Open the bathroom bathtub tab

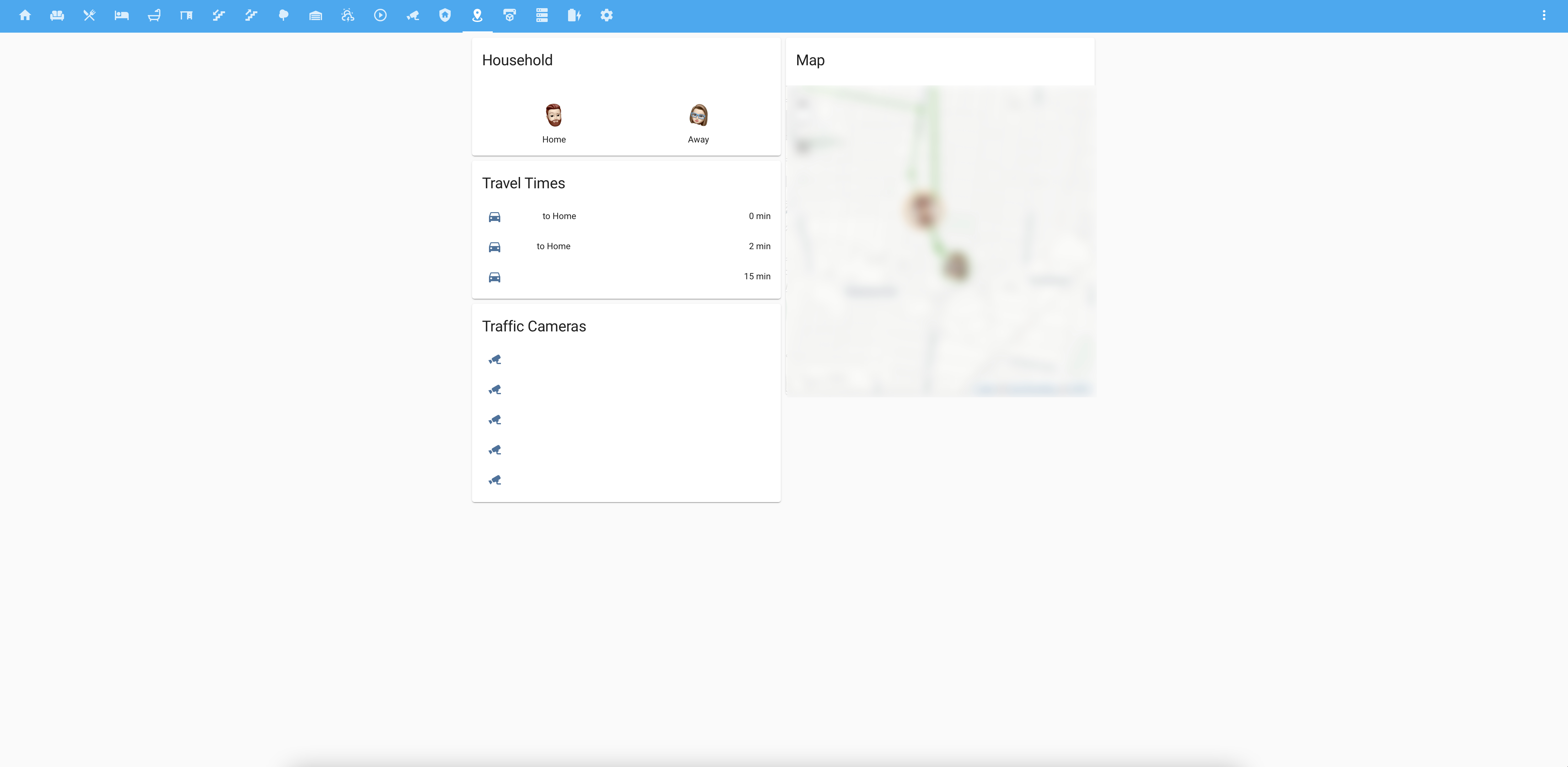(x=154, y=15)
